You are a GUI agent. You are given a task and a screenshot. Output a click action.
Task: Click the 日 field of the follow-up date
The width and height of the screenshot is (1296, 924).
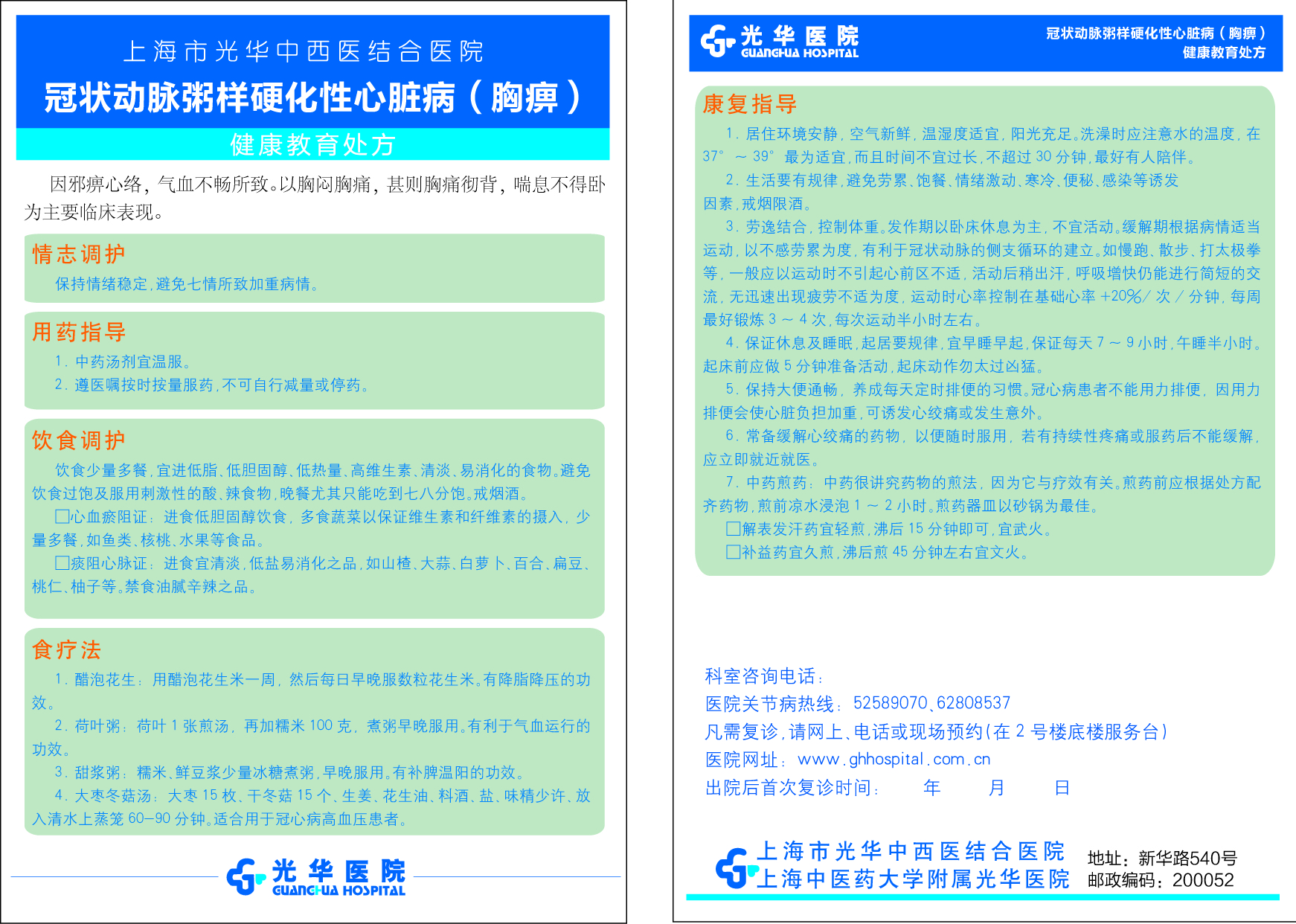coord(1062,788)
